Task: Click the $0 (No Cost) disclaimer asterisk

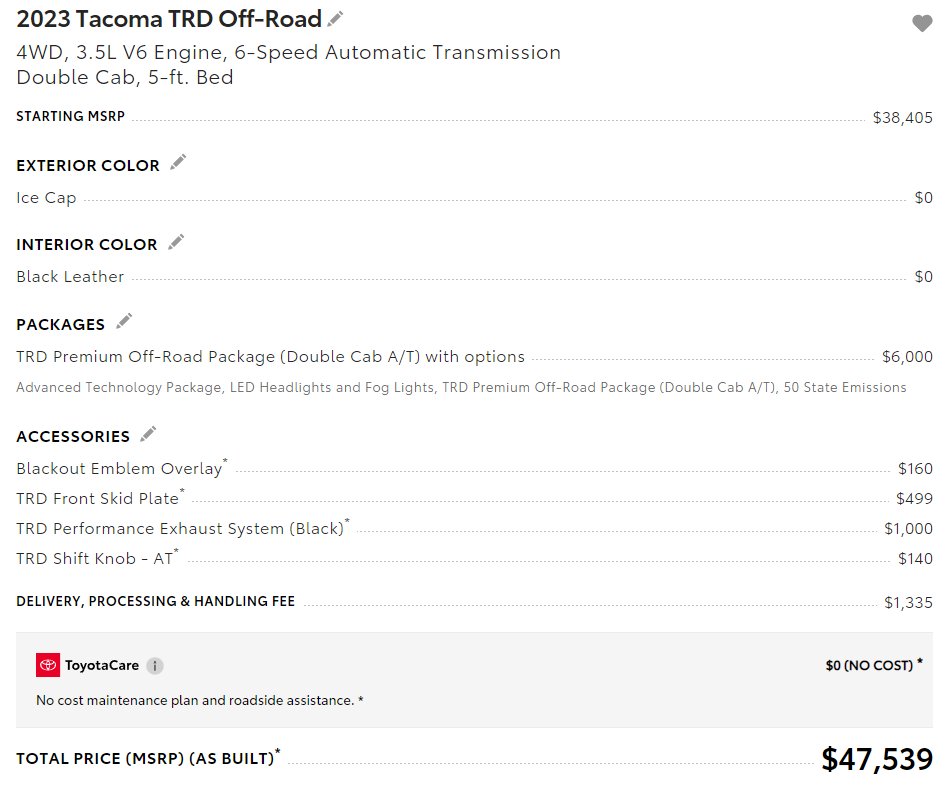Action: tap(920, 662)
